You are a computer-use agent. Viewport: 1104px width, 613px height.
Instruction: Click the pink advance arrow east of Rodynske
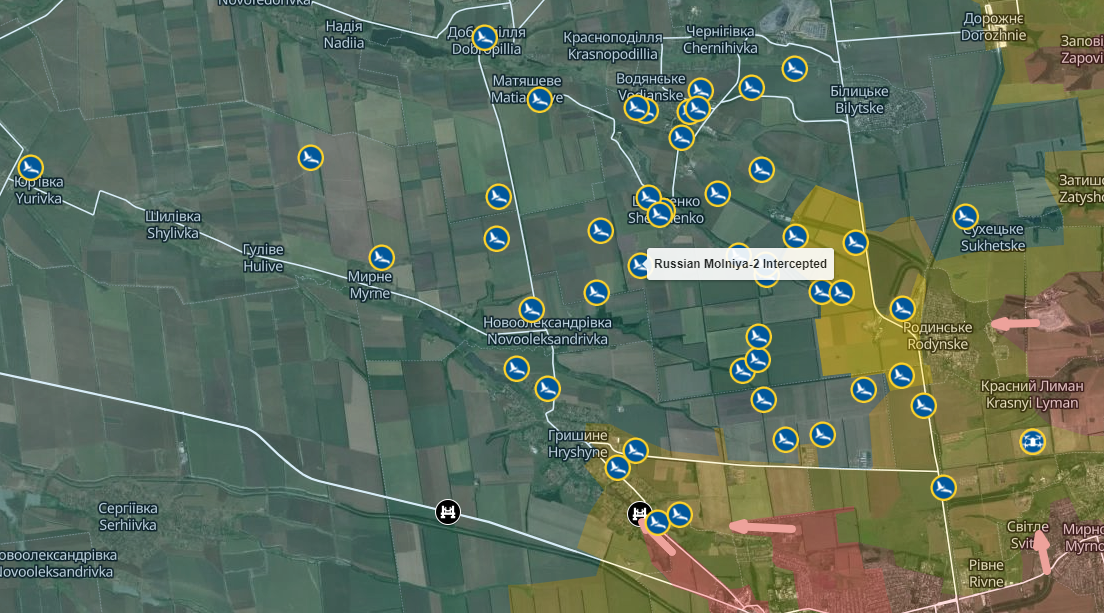coord(1015,324)
